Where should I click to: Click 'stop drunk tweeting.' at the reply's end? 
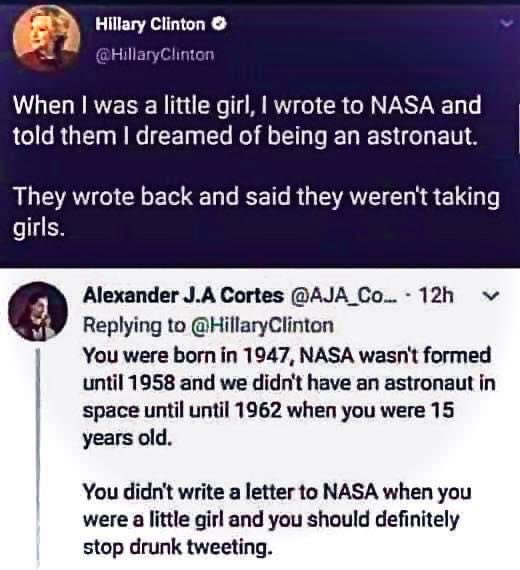177,547
